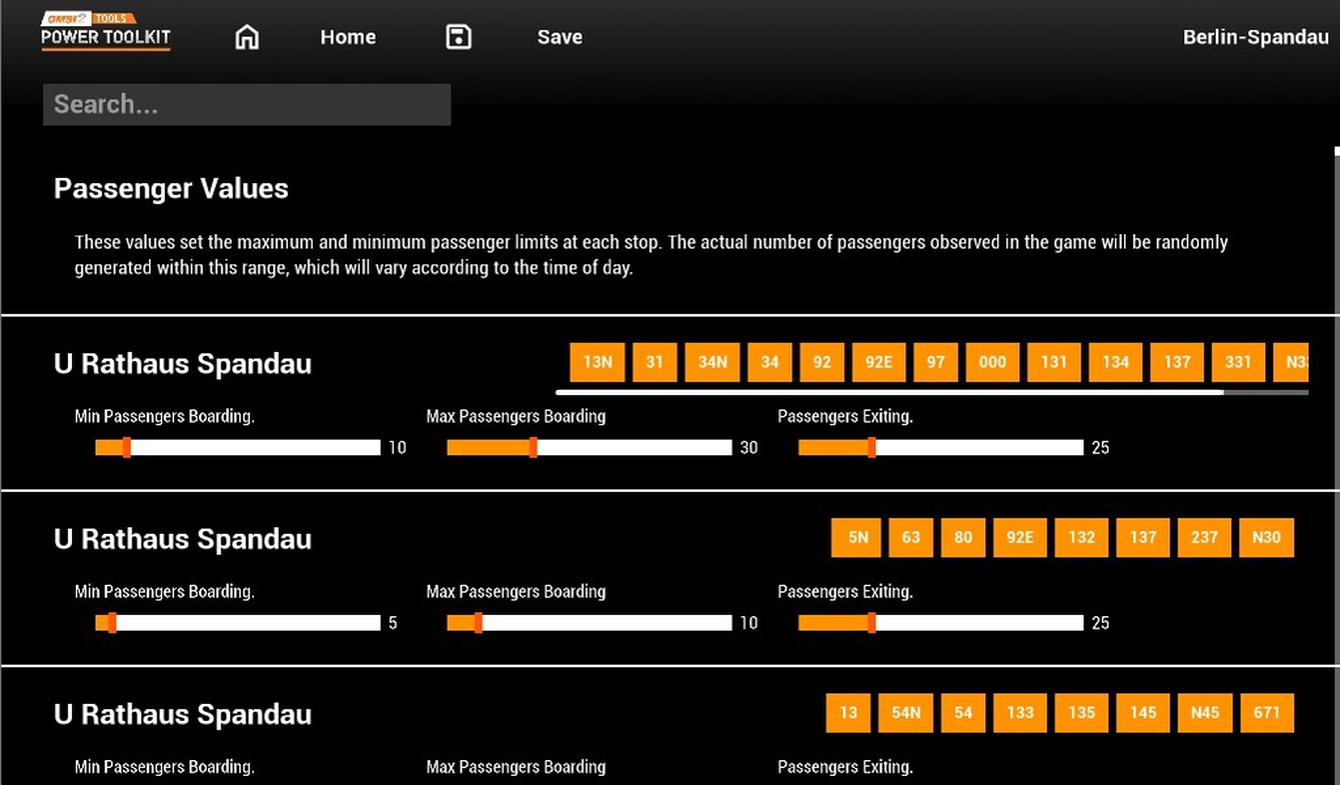Click line tag 80
Image resolution: width=1340 pixels, height=785 pixels.
[x=963, y=537]
